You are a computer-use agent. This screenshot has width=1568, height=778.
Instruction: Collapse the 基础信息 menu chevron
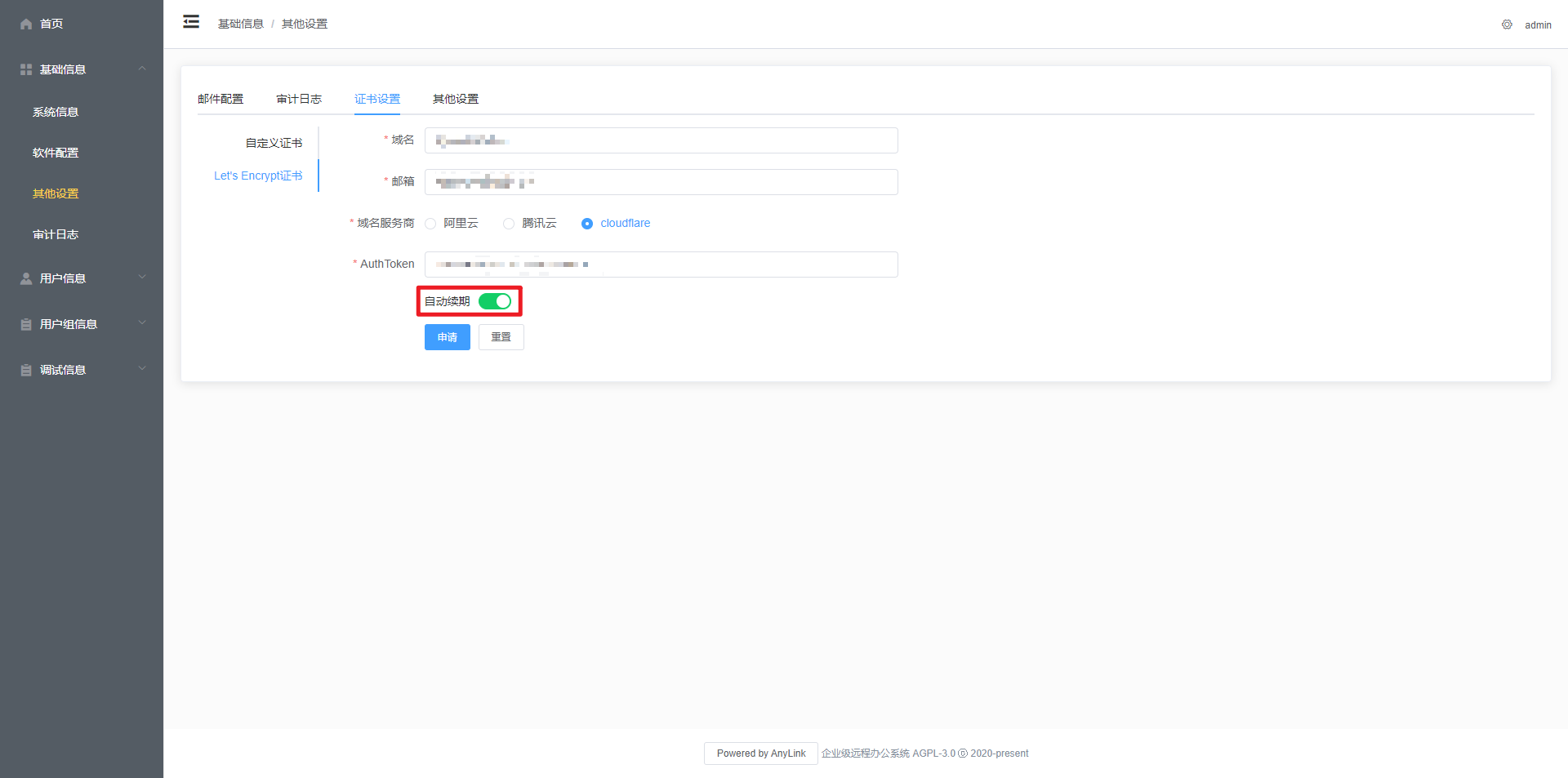pyautogui.click(x=142, y=69)
